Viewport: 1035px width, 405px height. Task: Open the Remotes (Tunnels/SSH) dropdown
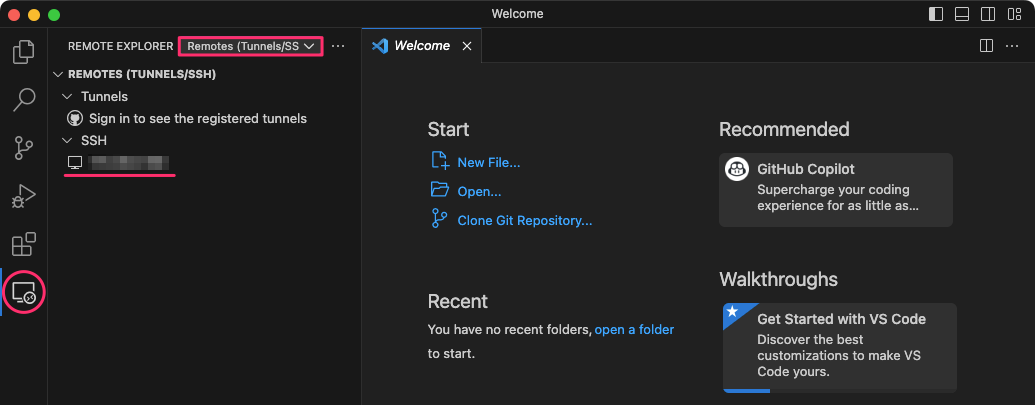250,46
